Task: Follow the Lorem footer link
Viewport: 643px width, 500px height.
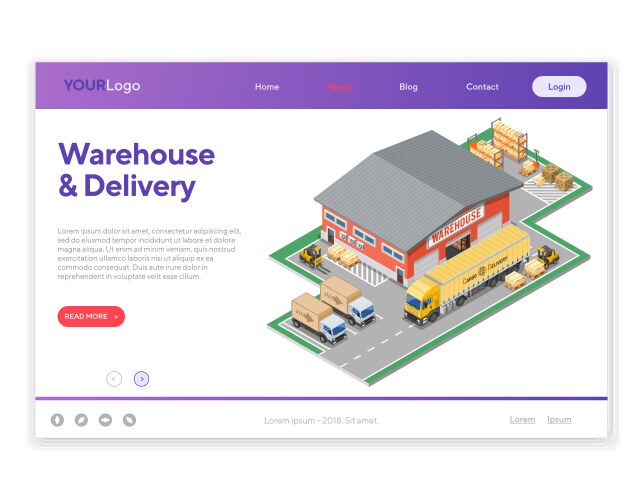Action: pyautogui.click(x=522, y=420)
